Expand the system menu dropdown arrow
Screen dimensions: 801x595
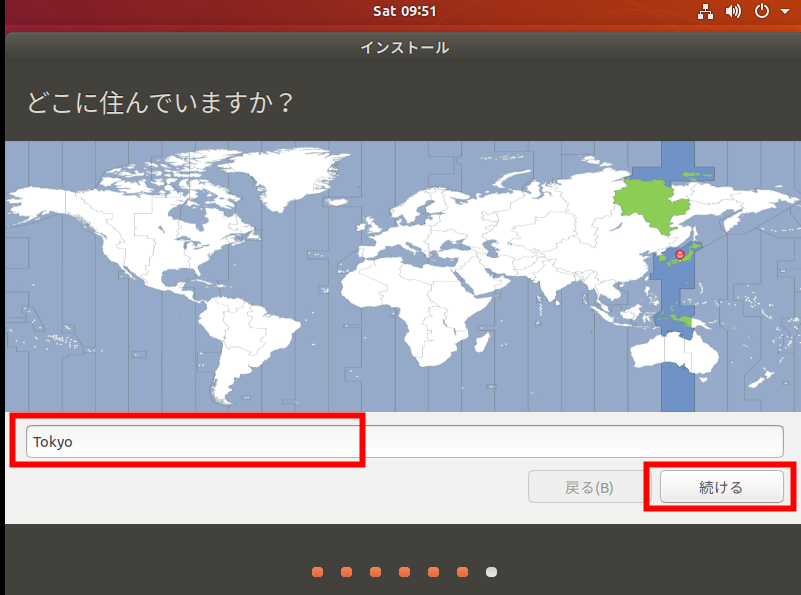784,12
